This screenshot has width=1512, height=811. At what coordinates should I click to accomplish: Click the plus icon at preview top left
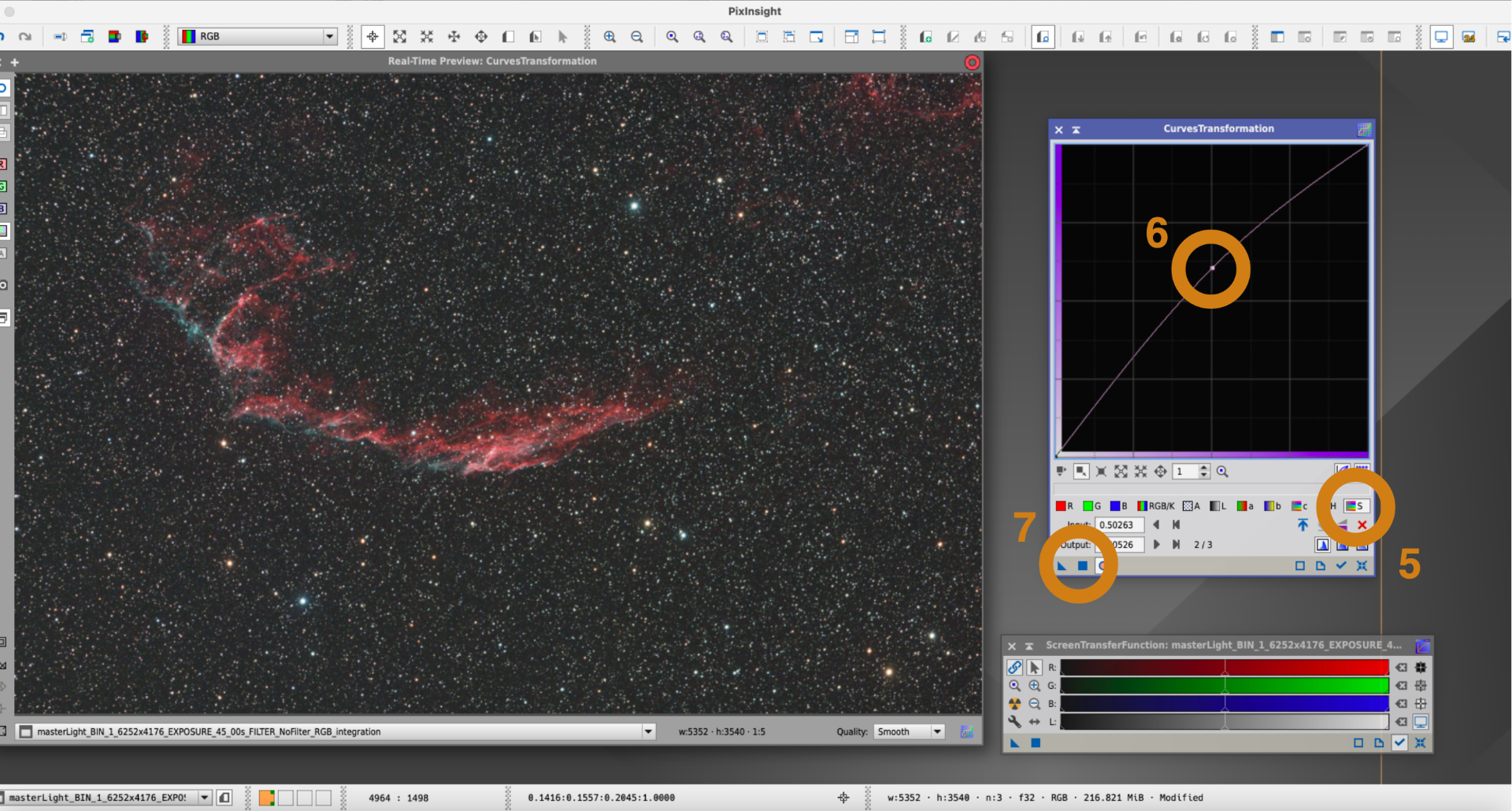click(14, 62)
